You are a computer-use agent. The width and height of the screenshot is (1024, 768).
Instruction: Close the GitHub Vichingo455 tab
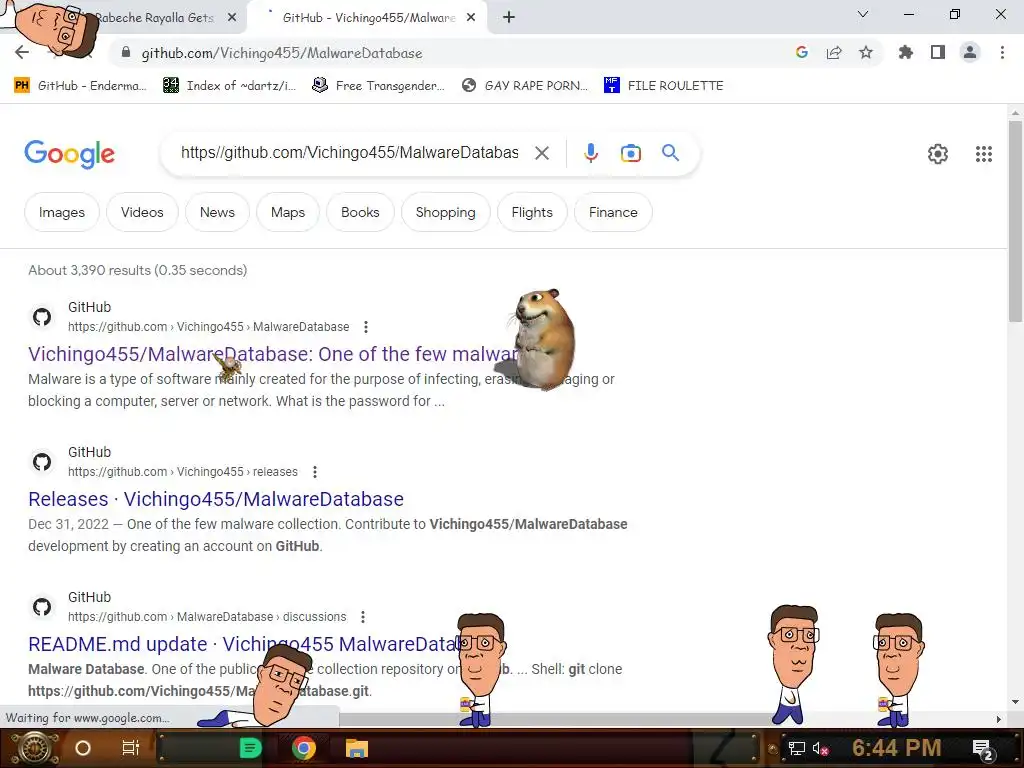471,18
